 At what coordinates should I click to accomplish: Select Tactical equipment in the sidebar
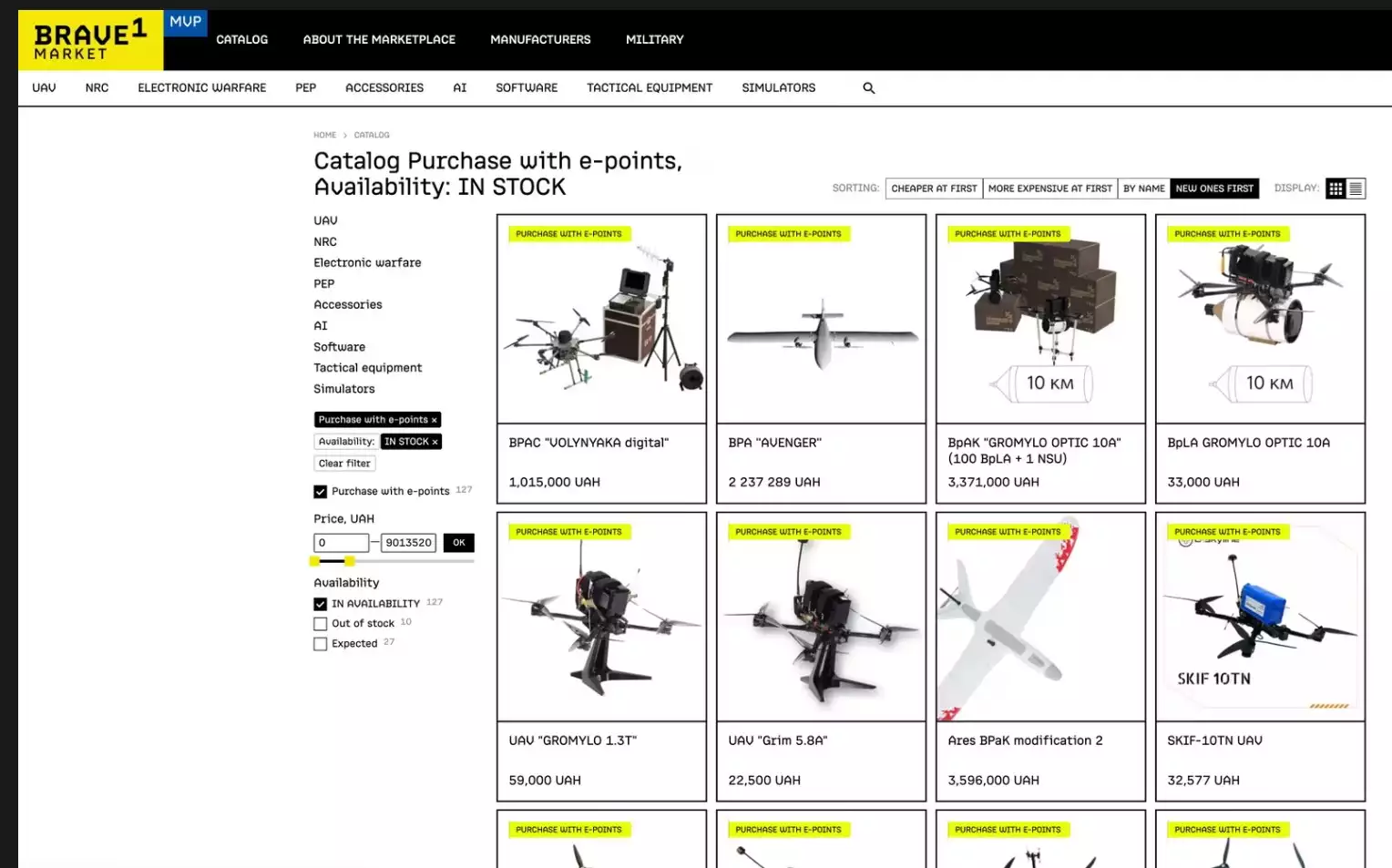coord(367,368)
